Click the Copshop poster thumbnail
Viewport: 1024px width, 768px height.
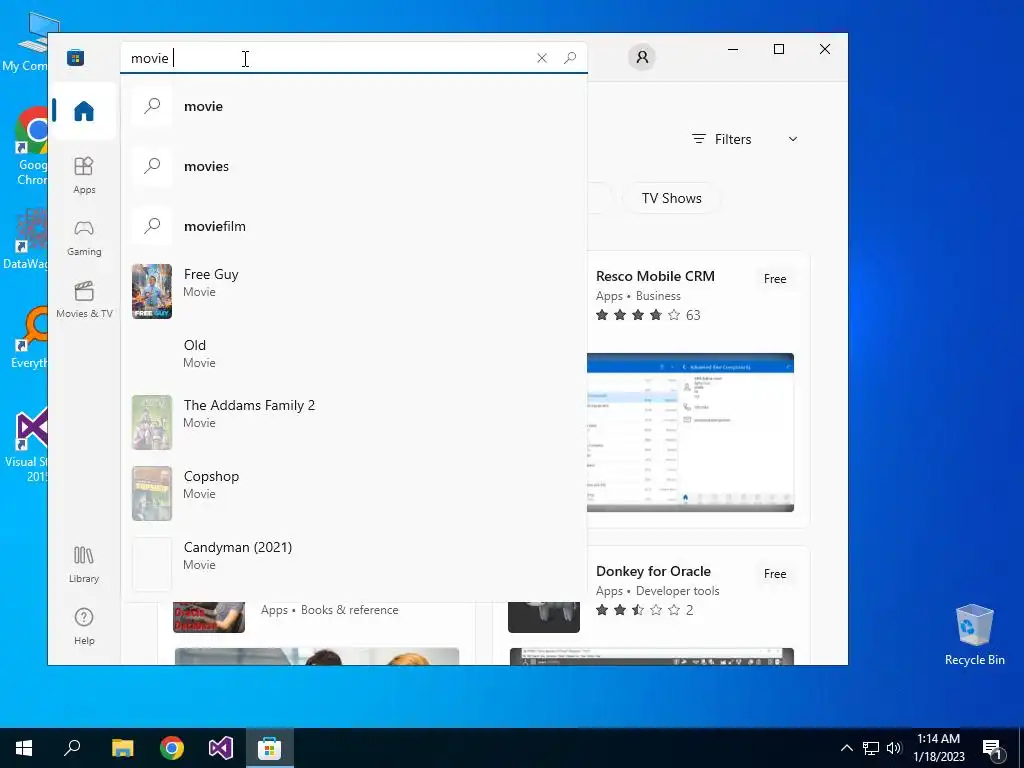tap(152, 493)
